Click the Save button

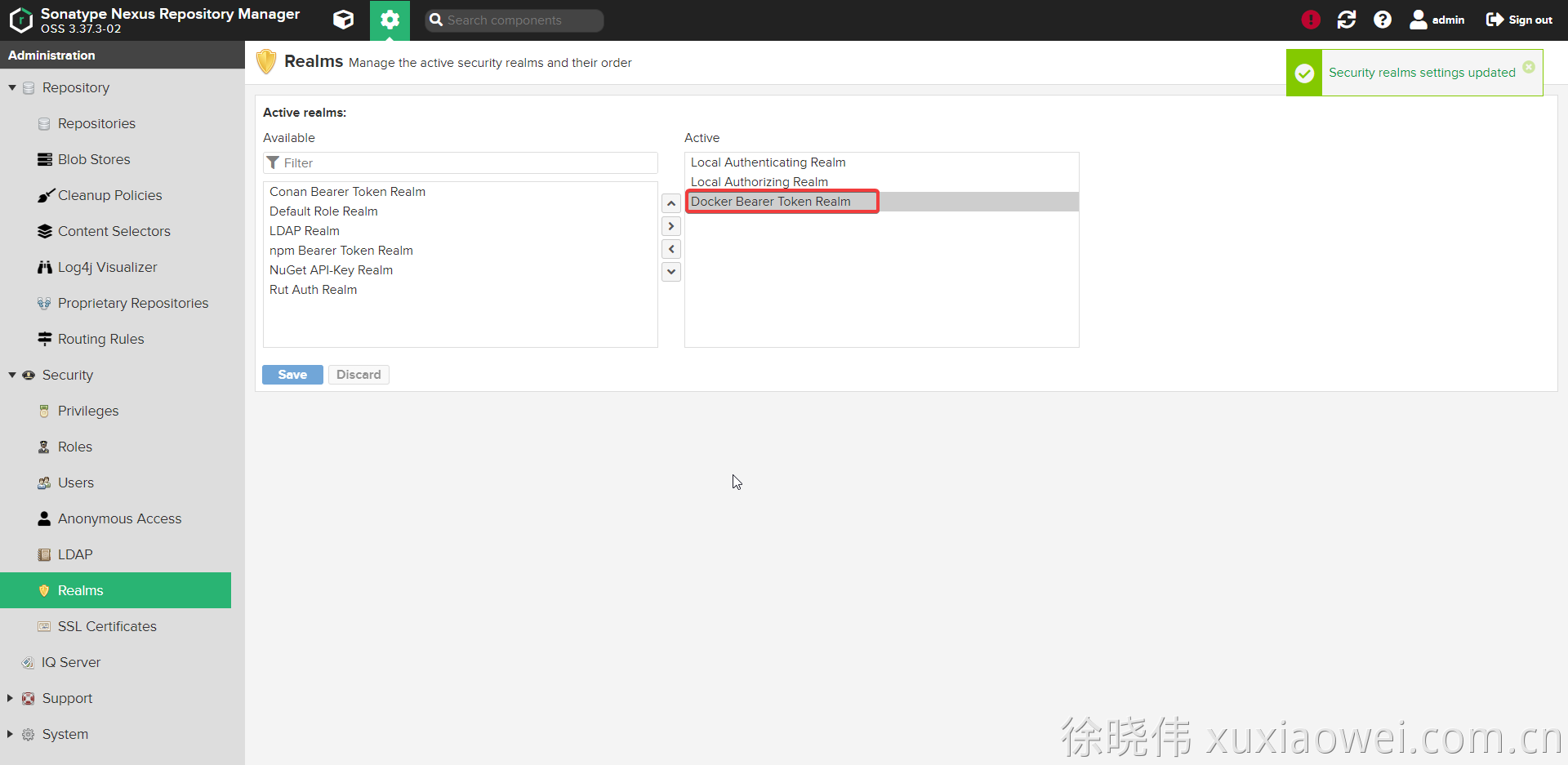292,375
